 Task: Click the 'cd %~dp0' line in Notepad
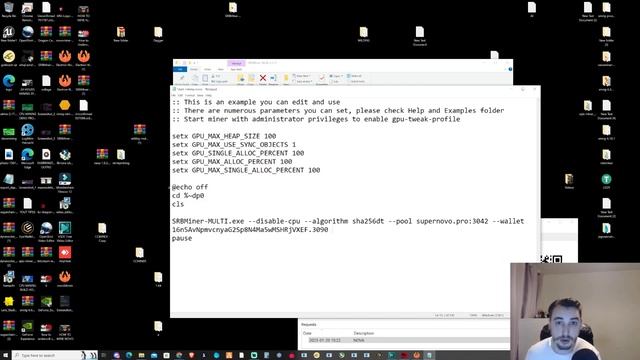[188, 196]
